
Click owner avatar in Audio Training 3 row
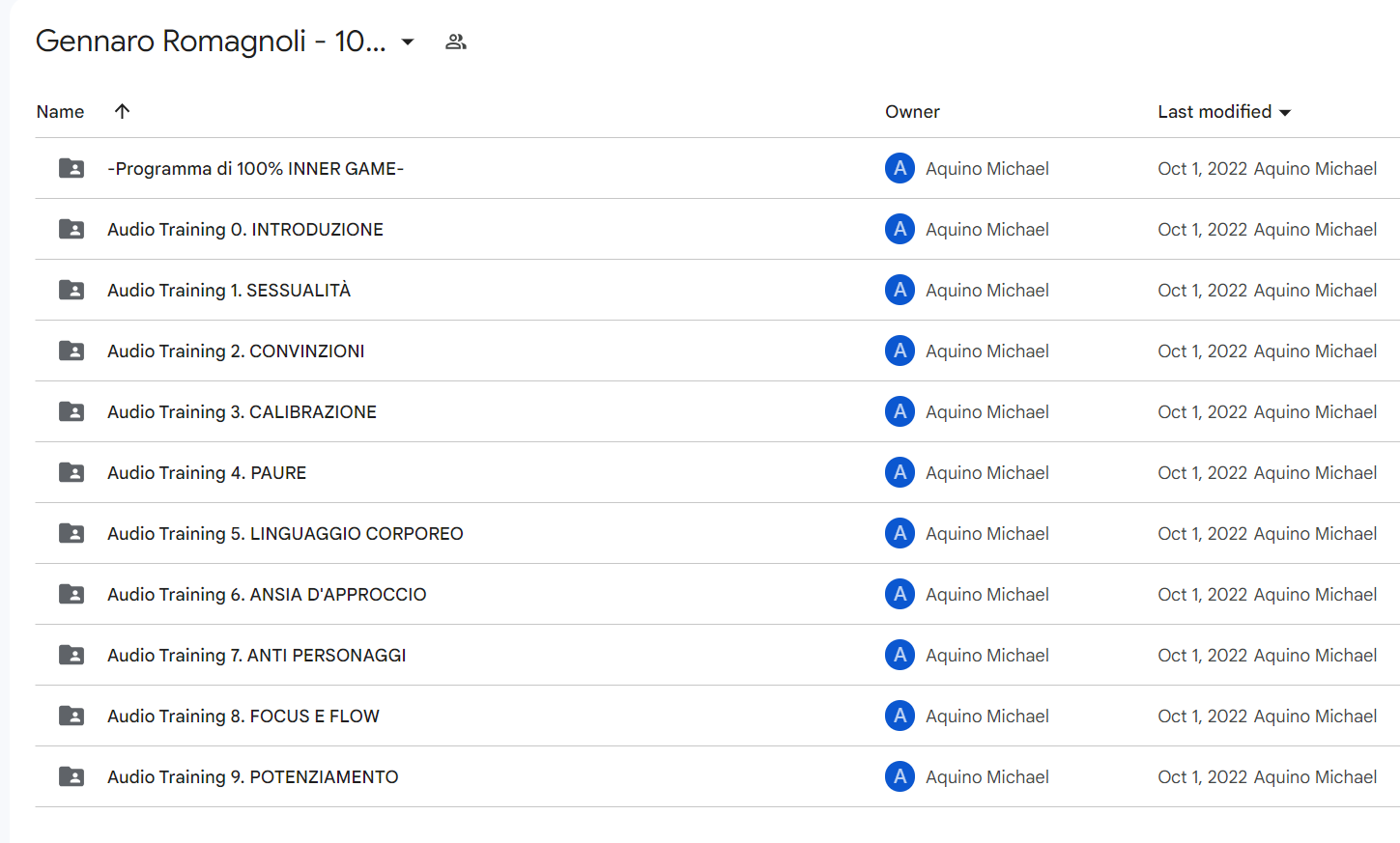click(900, 411)
